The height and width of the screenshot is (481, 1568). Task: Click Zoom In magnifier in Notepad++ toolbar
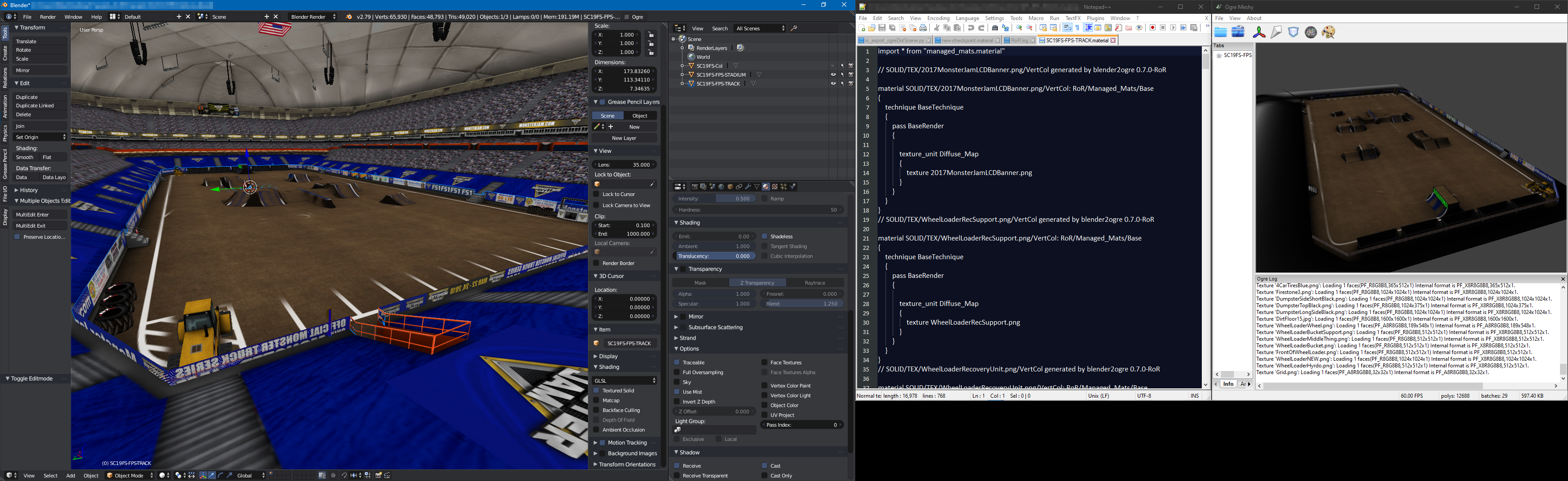[x=1020, y=28]
